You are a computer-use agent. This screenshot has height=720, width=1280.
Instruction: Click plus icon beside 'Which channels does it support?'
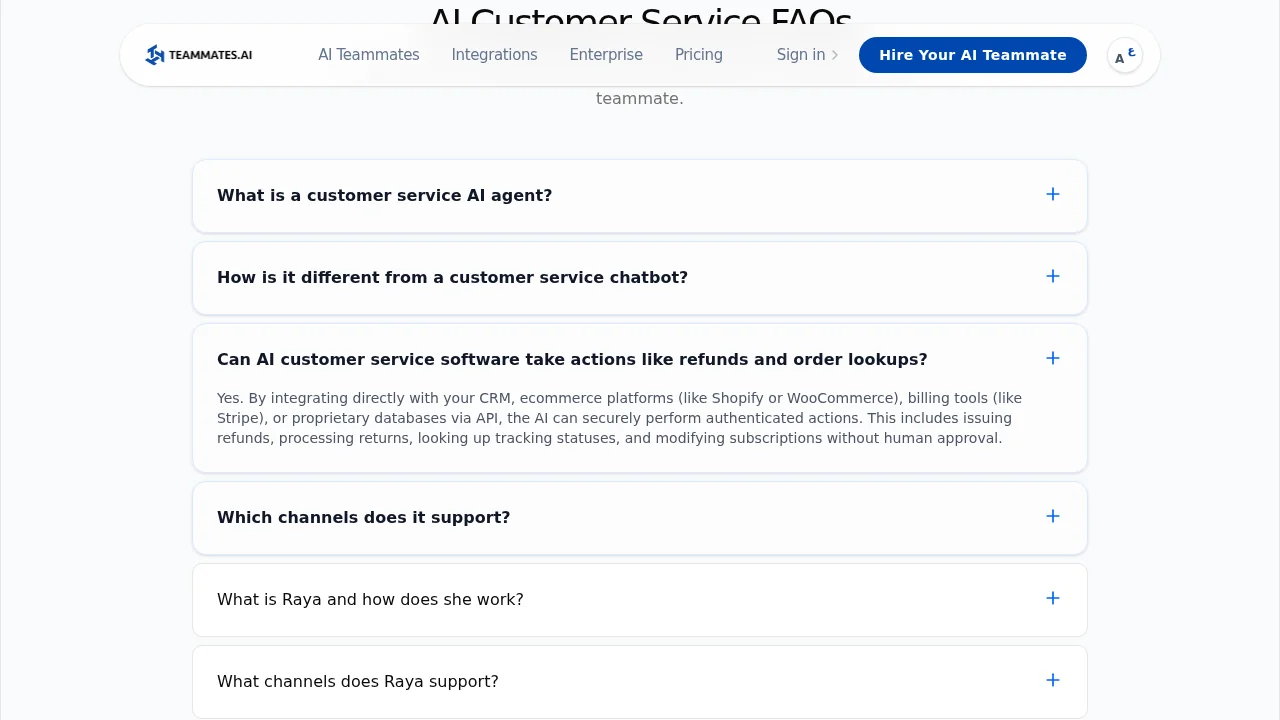[x=1053, y=517]
